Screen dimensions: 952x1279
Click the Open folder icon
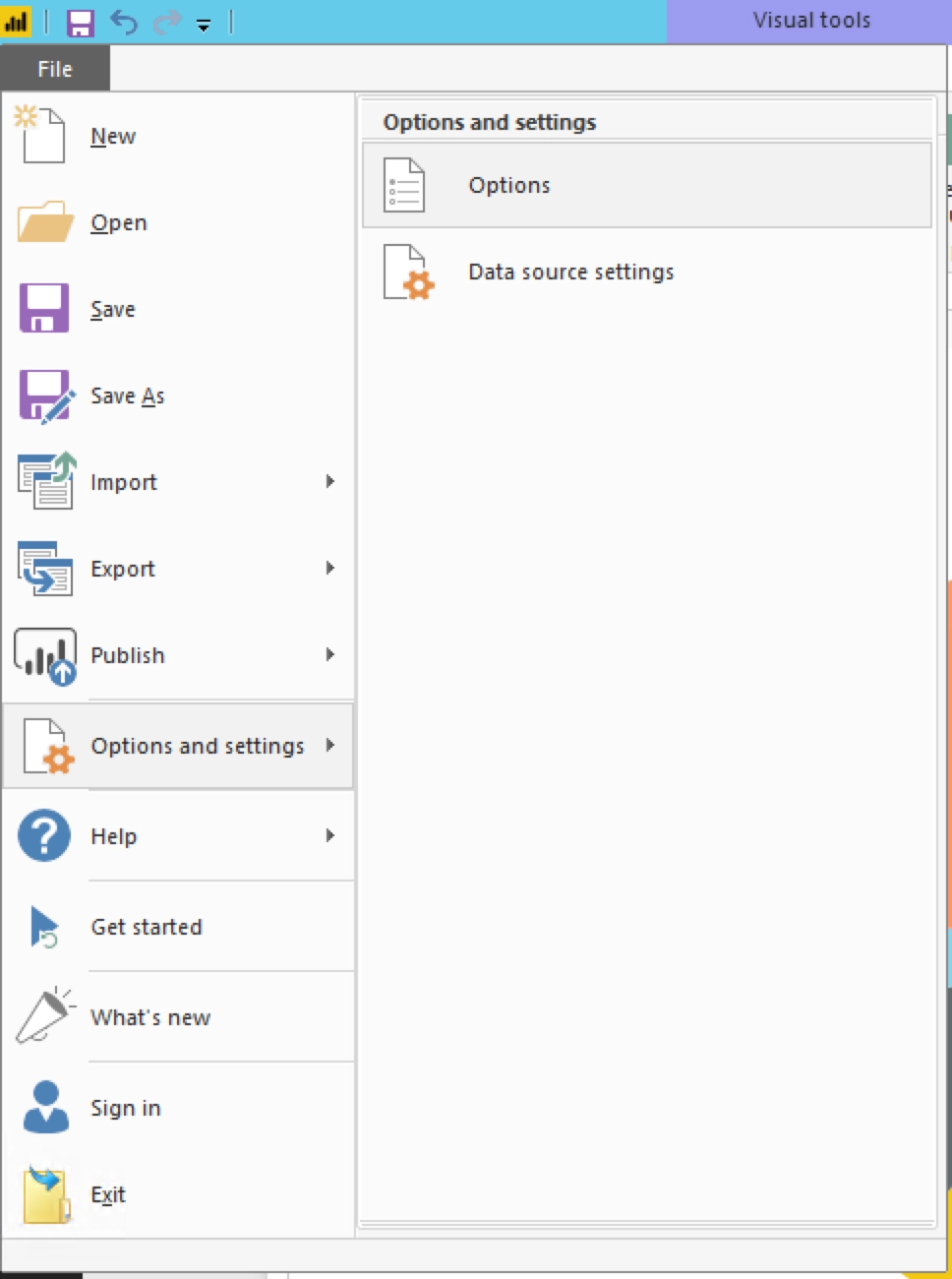pyautogui.click(x=44, y=222)
